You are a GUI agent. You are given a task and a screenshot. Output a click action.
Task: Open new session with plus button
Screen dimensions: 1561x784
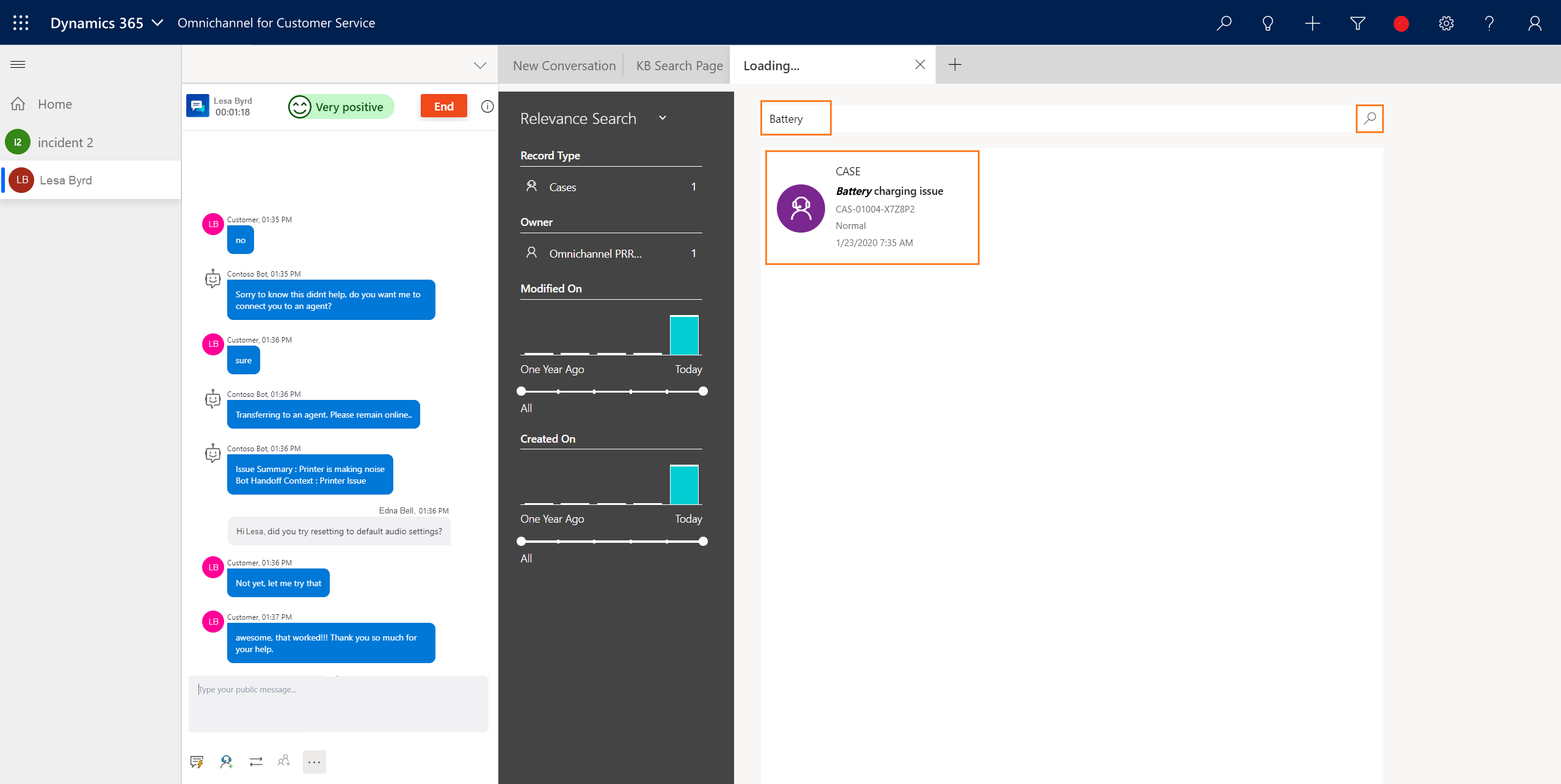coord(954,65)
